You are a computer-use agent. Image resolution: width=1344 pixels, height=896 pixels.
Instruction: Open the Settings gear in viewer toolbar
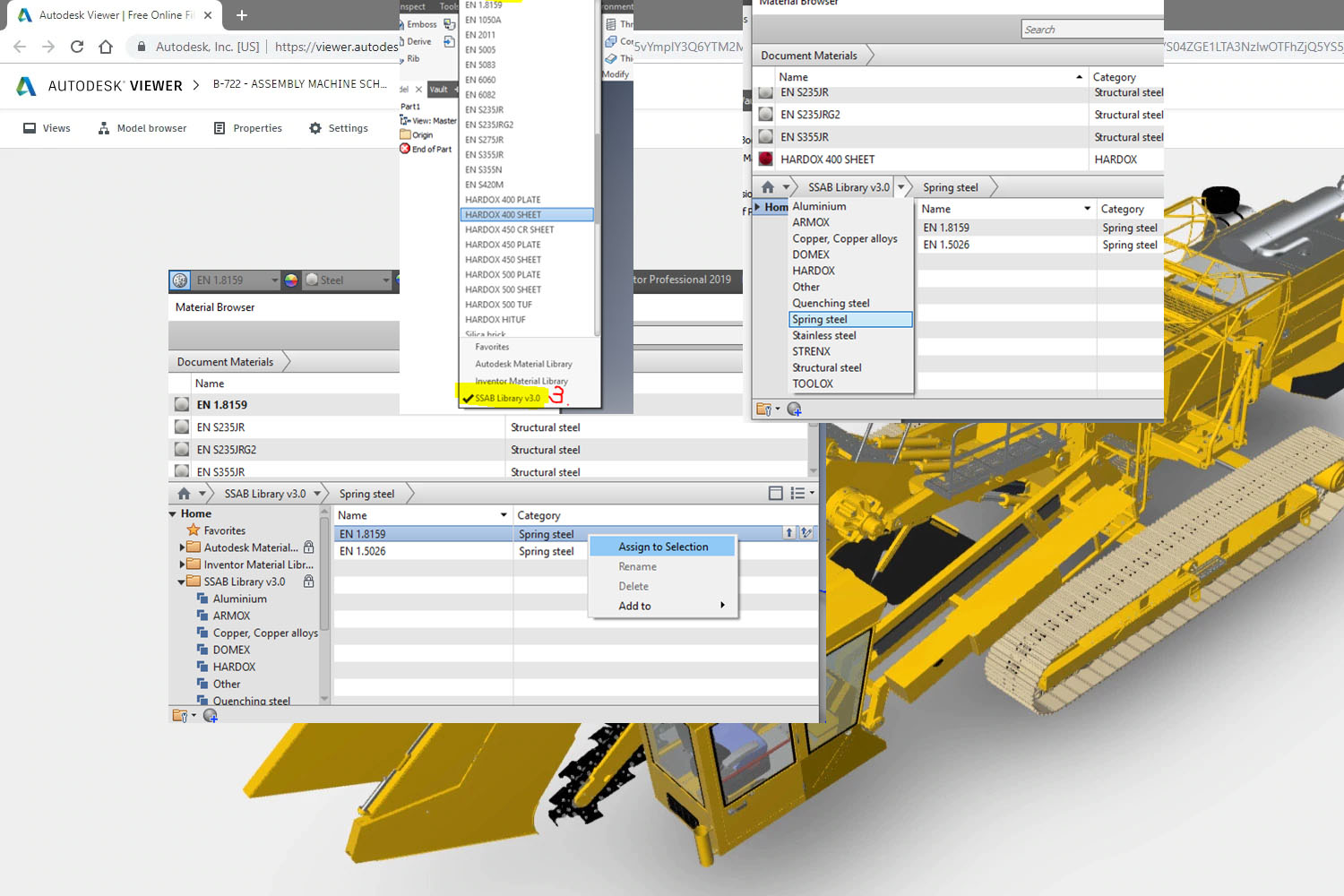coord(339,128)
